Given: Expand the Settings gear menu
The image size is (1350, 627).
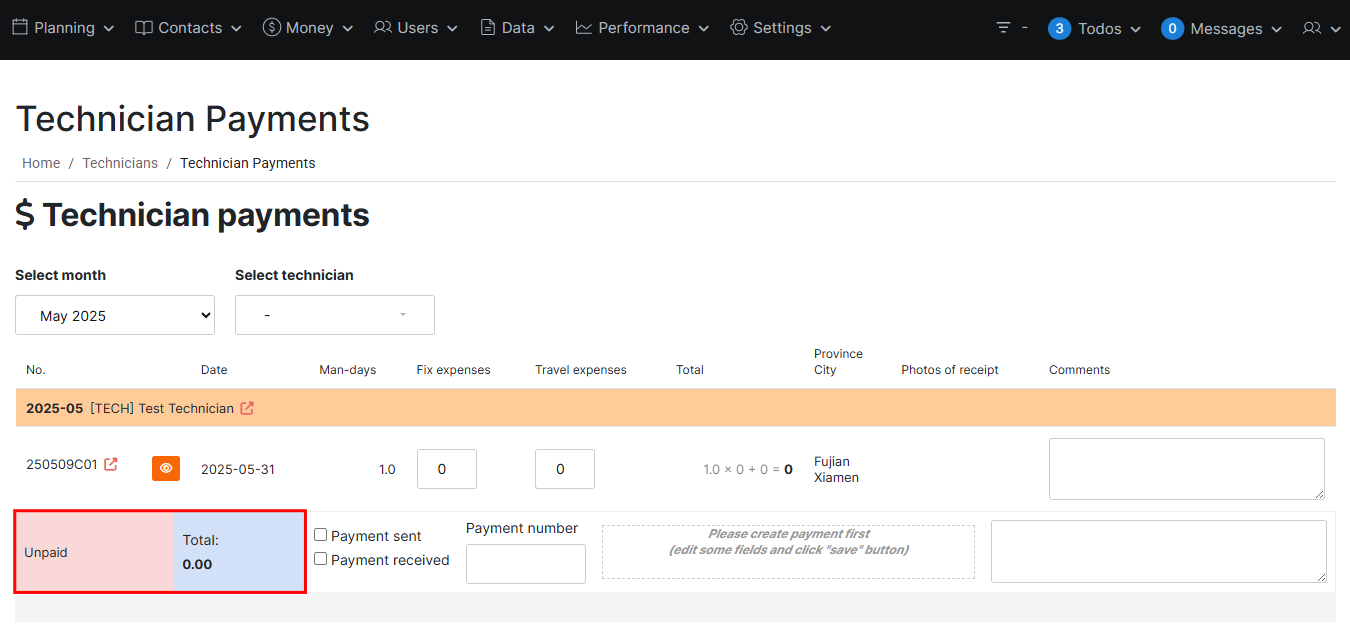Looking at the screenshot, I should coord(781,28).
